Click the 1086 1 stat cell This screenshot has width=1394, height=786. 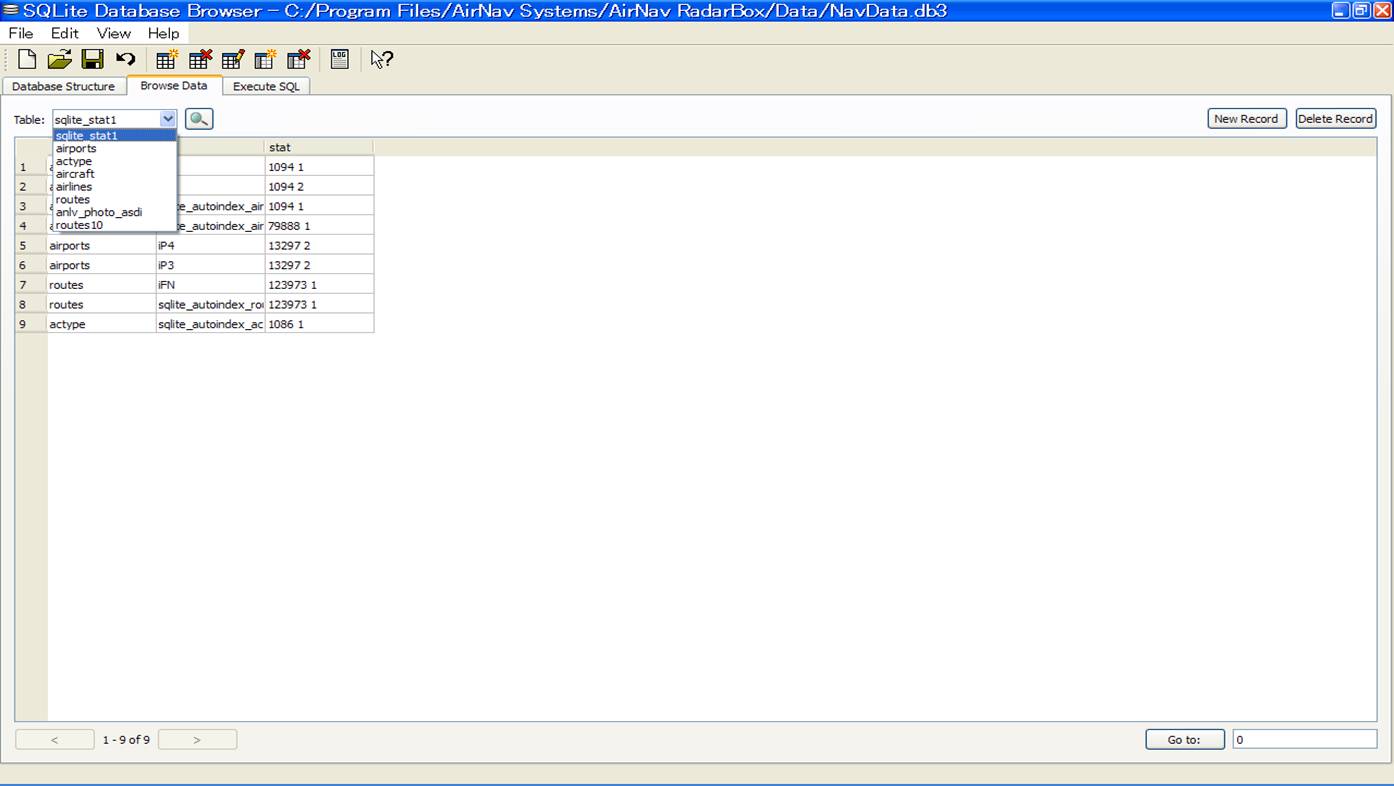(319, 324)
